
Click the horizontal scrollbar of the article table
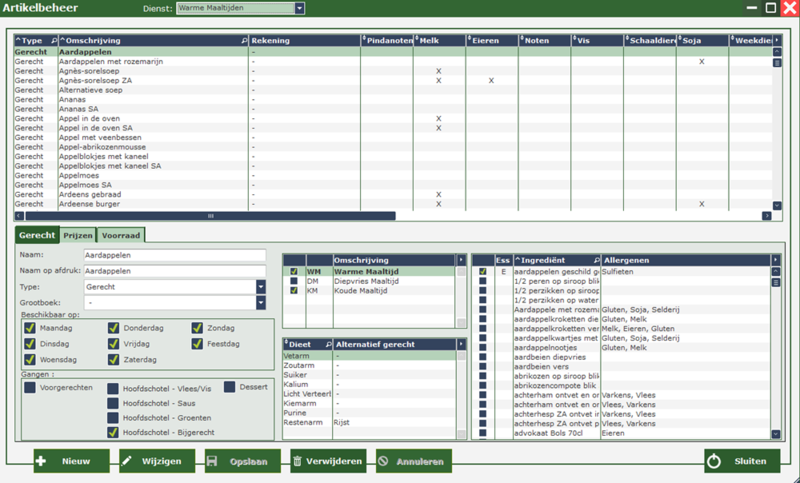[x=210, y=215]
